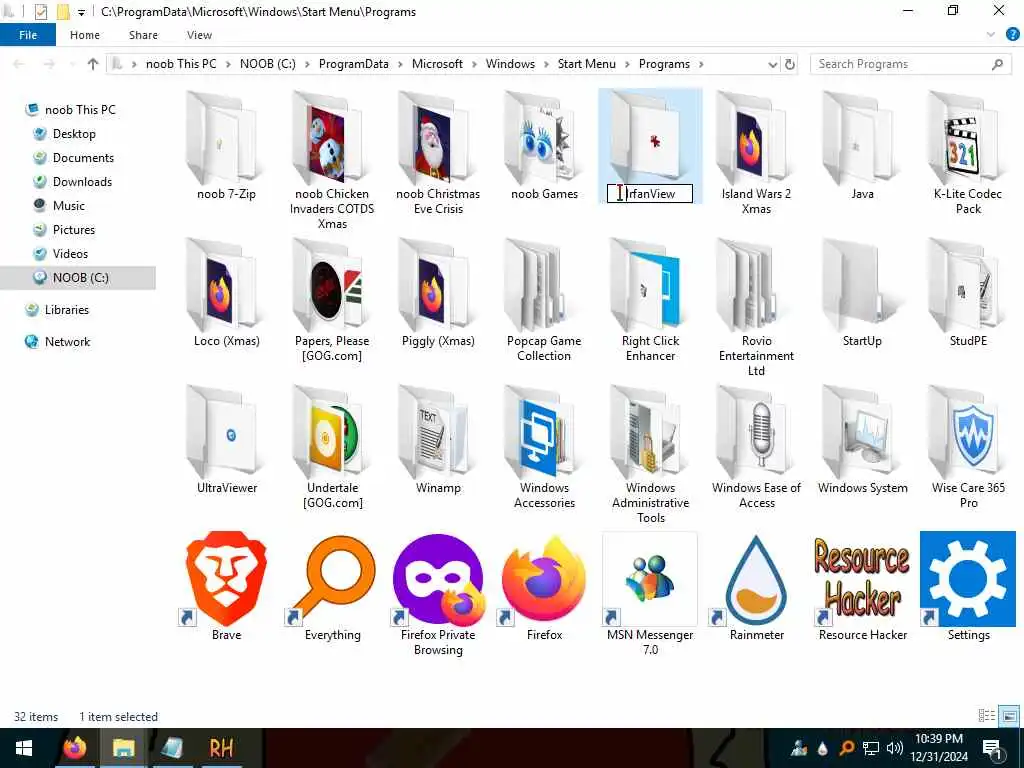Select the Rovio Entertainment Ltd folder
This screenshot has height=768, width=1024.
point(756,285)
